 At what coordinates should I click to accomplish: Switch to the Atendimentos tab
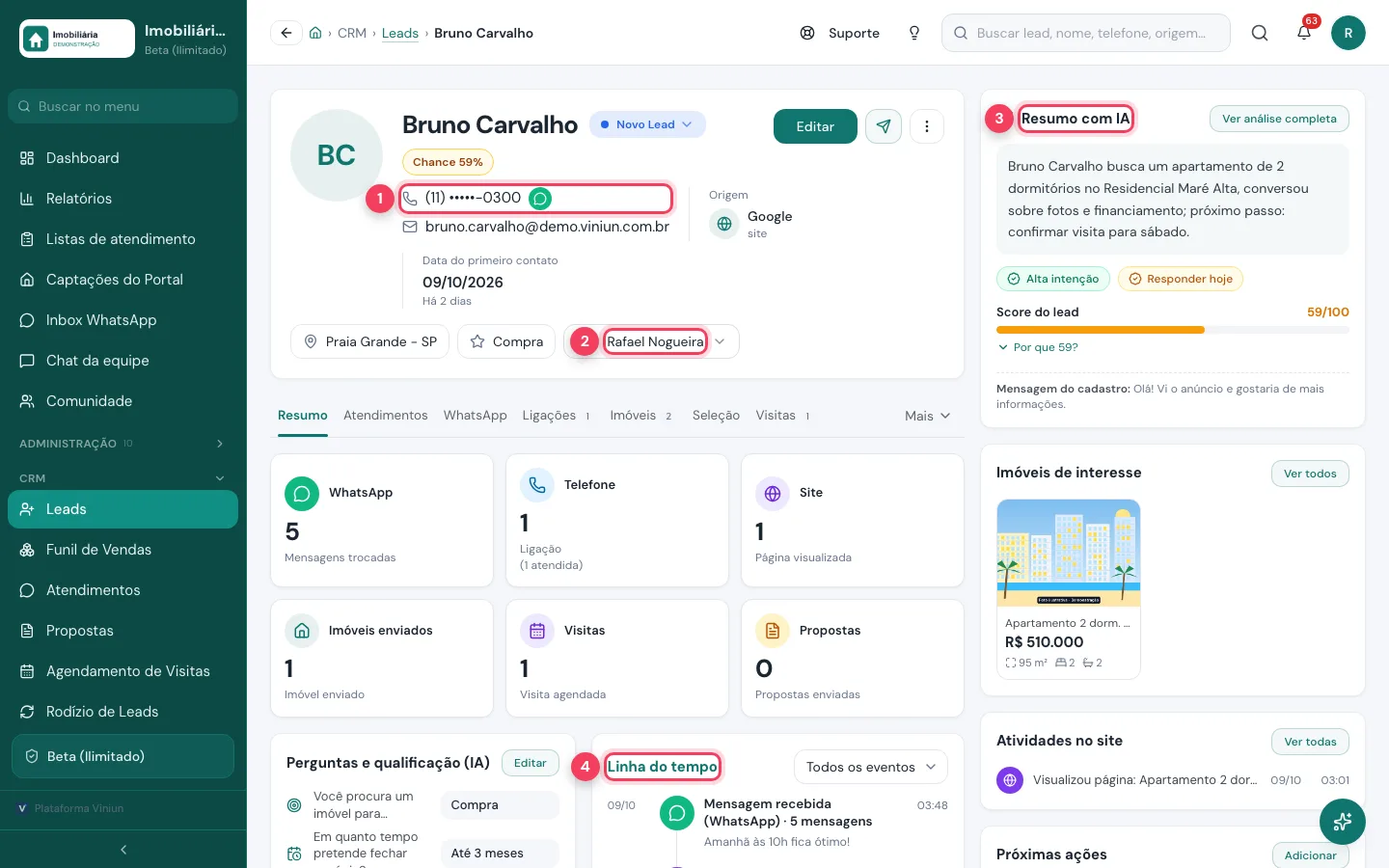(386, 416)
